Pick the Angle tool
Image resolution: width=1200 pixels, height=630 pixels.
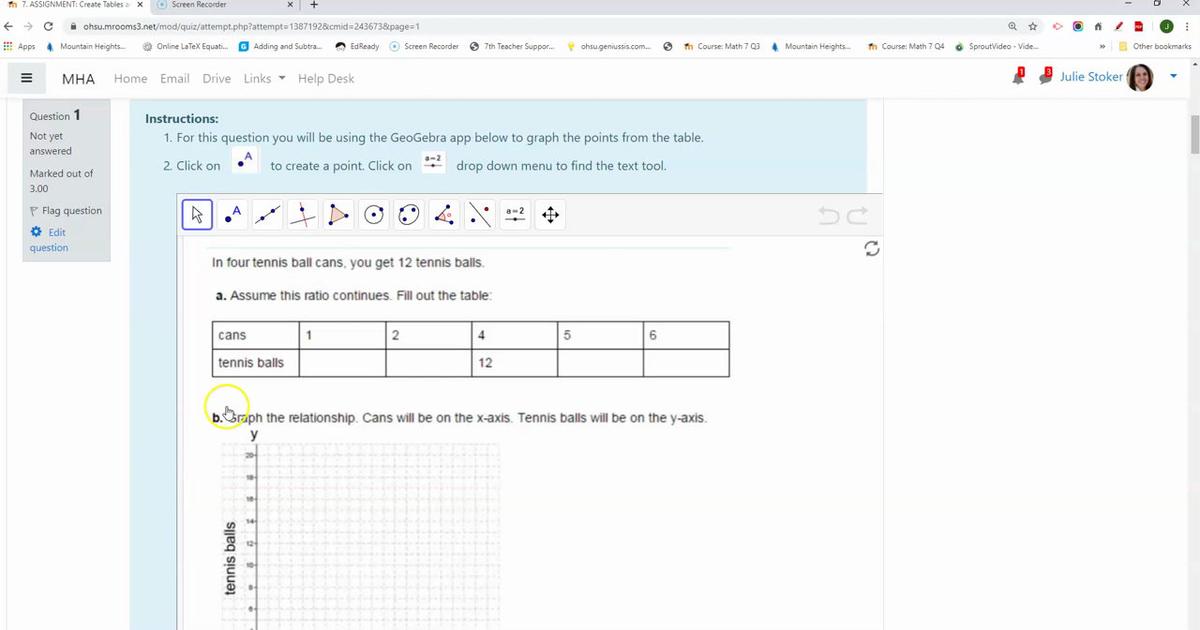click(444, 214)
